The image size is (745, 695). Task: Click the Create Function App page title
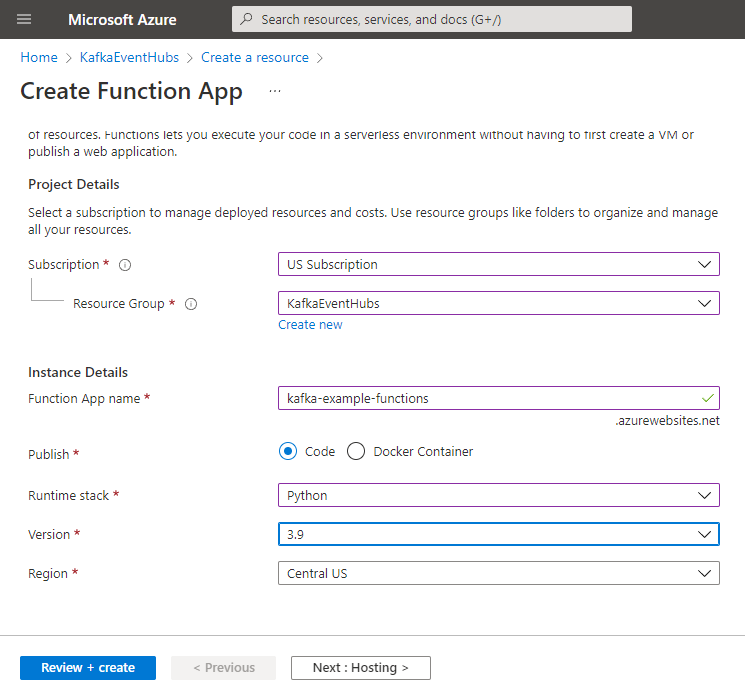click(x=131, y=91)
